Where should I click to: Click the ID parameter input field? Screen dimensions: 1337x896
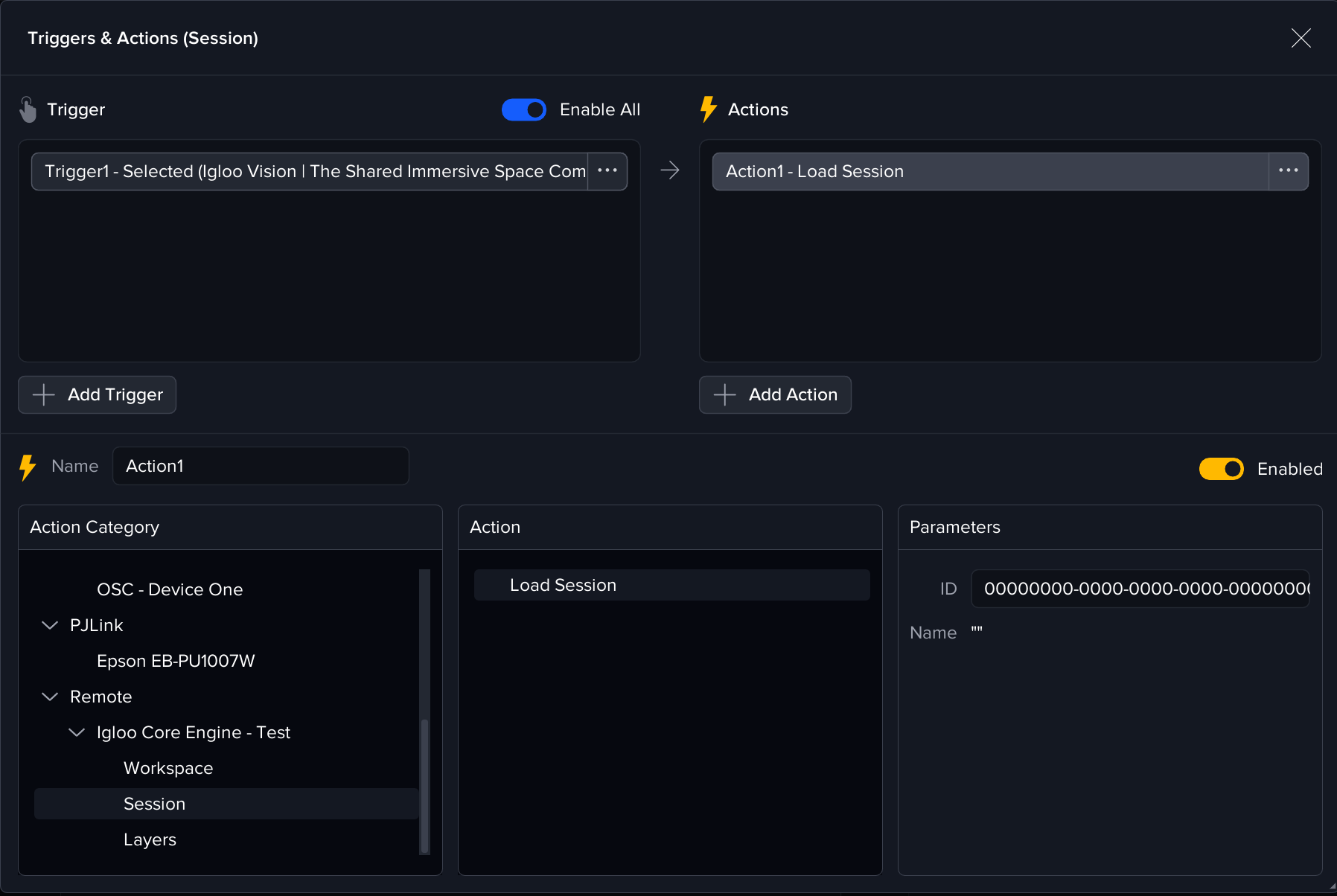[1139, 589]
